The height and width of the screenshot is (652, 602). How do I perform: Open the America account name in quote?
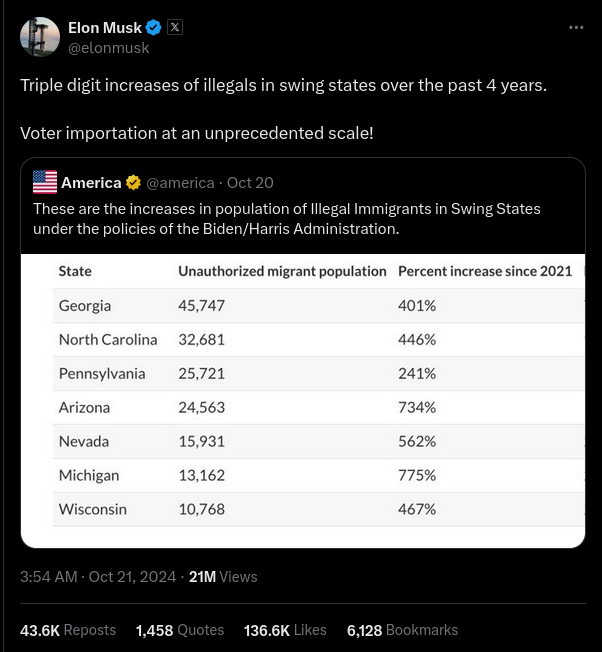[x=91, y=182]
